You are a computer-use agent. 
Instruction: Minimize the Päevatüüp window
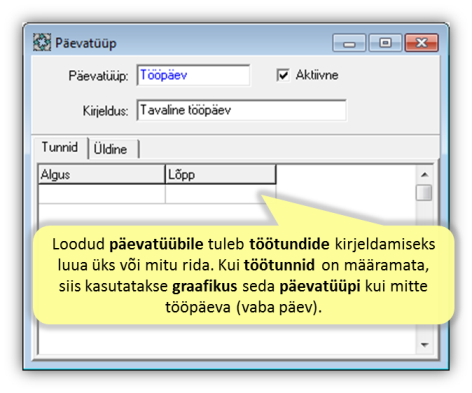click(x=349, y=43)
